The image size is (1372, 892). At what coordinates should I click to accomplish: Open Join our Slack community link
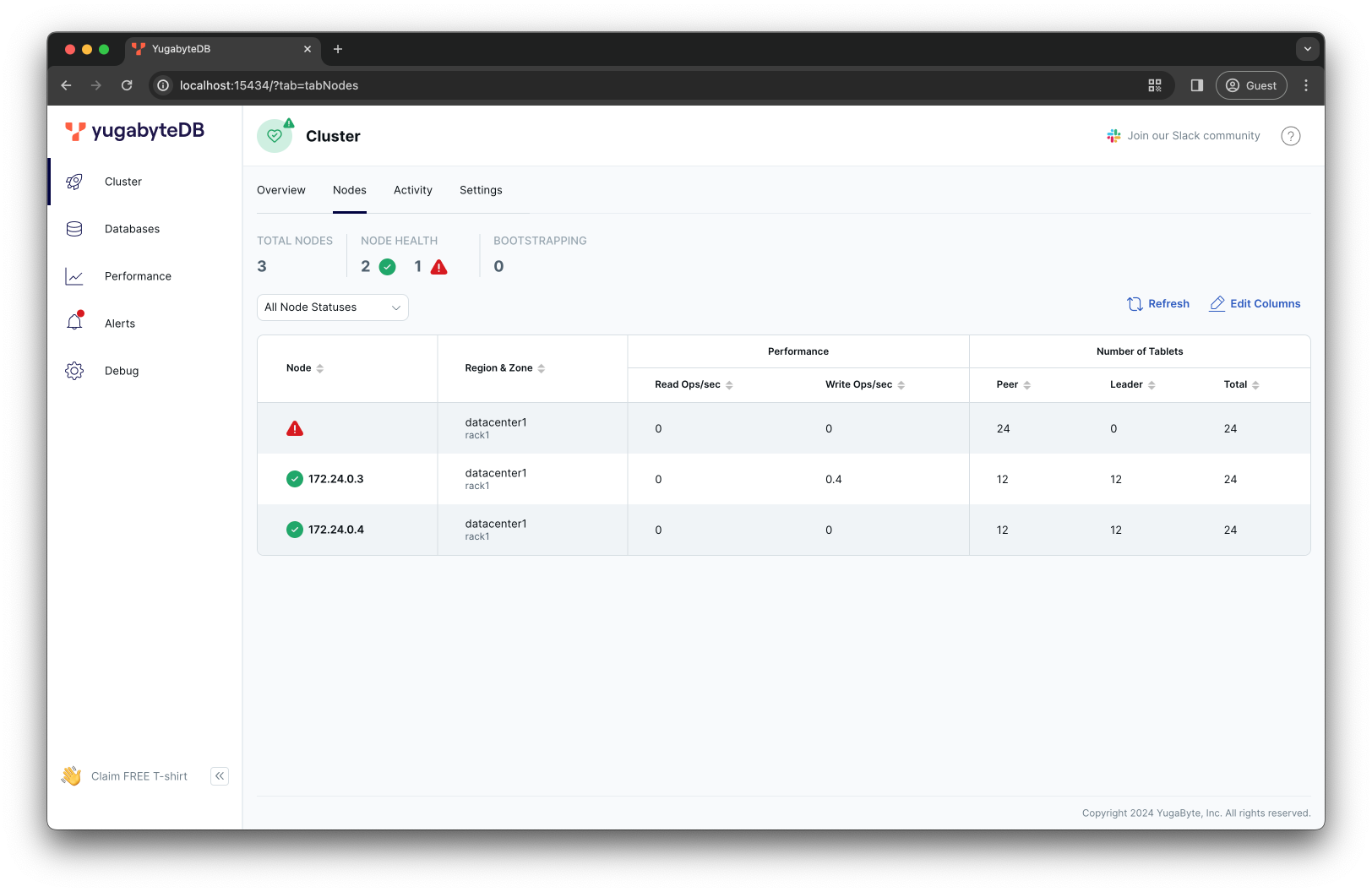click(x=1184, y=136)
